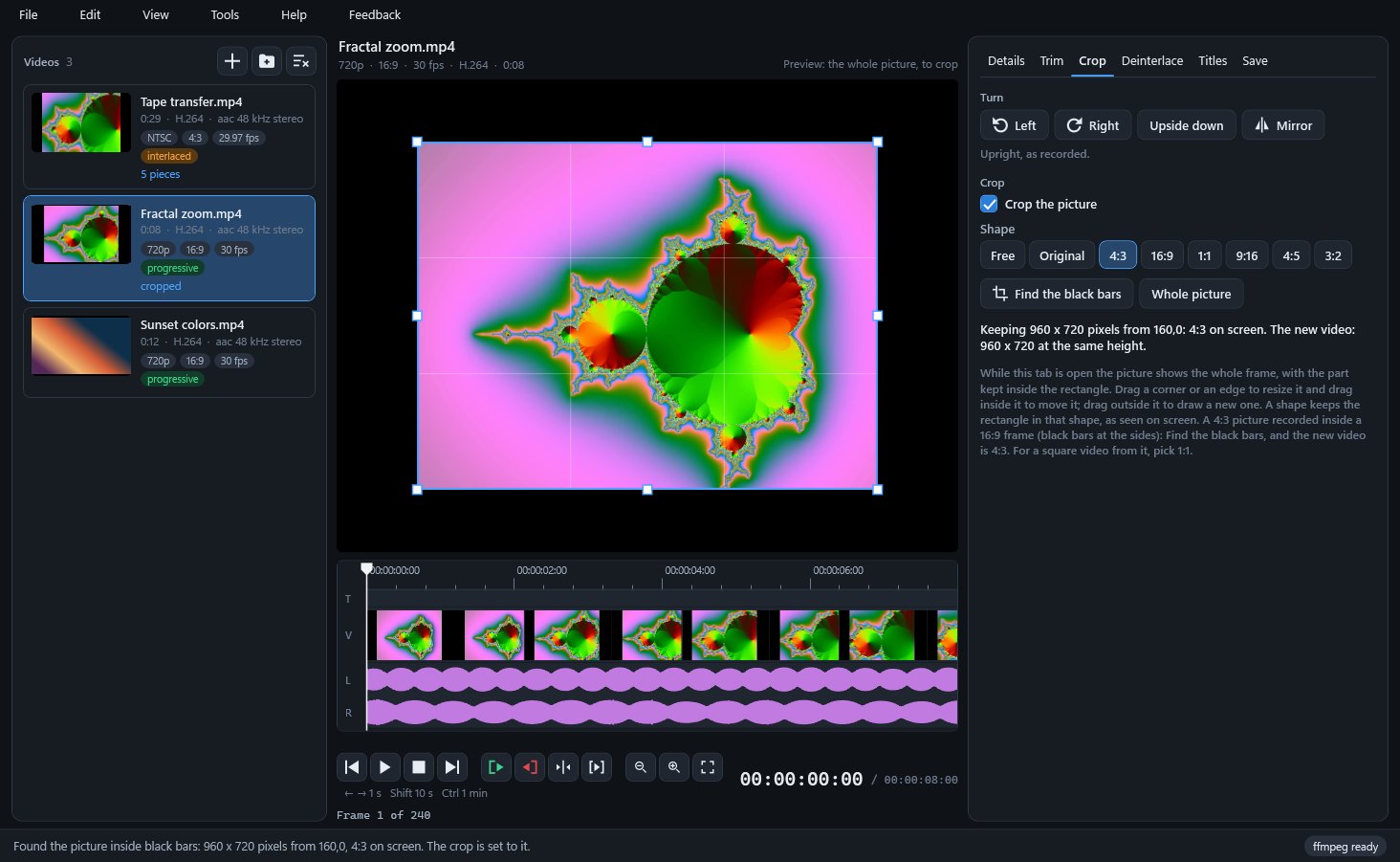The image size is (1400, 862).
Task: Set the trim start green marker
Action: click(x=496, y=767)
